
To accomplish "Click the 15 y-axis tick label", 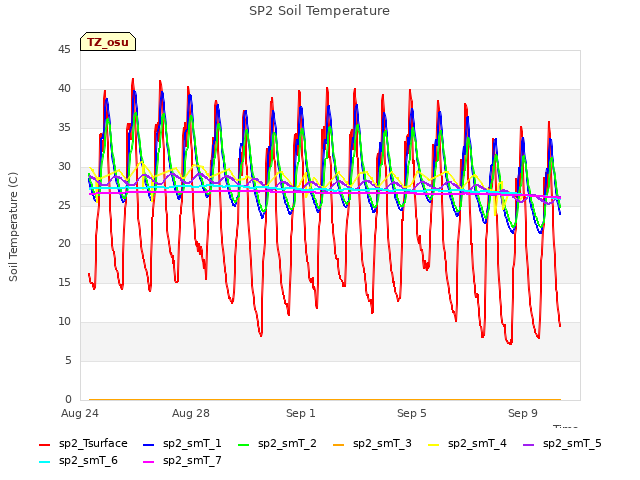I will pyautogui.click(x=64, y=282).
